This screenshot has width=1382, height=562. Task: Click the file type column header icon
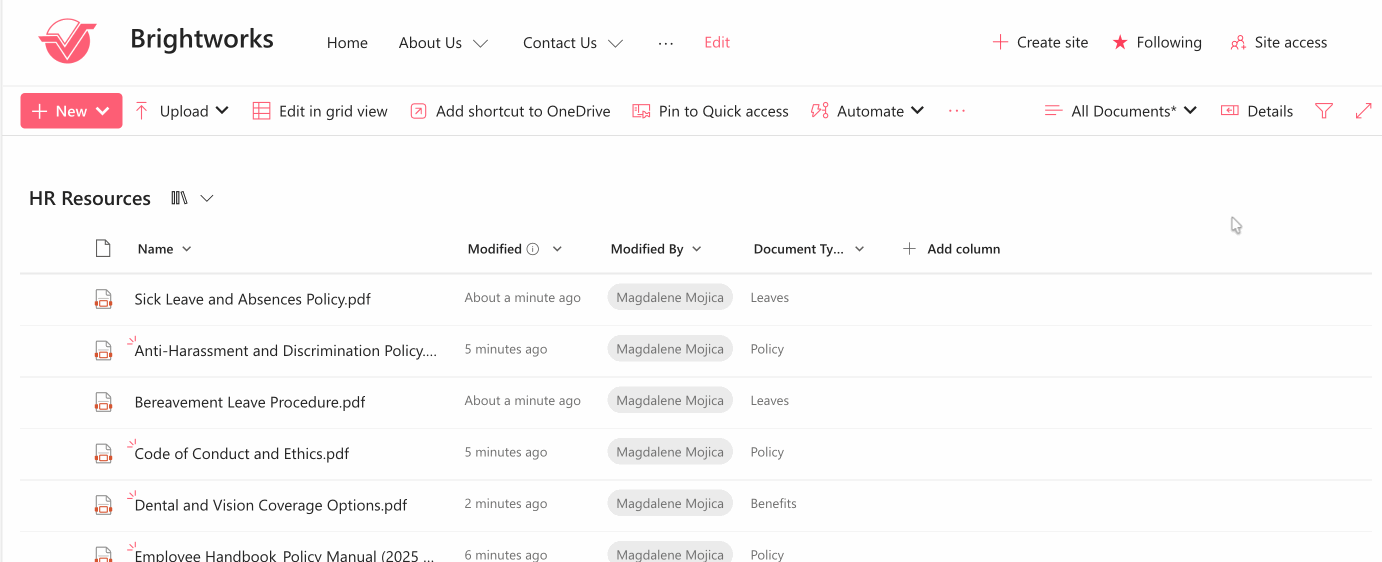[x=103, y=249]
